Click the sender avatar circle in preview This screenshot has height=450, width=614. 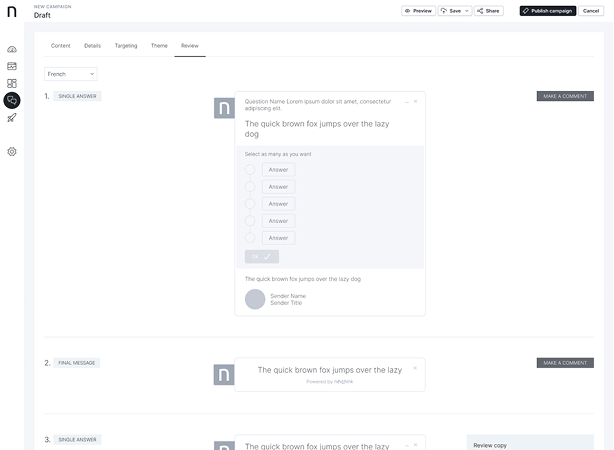[x=255, y=299]
